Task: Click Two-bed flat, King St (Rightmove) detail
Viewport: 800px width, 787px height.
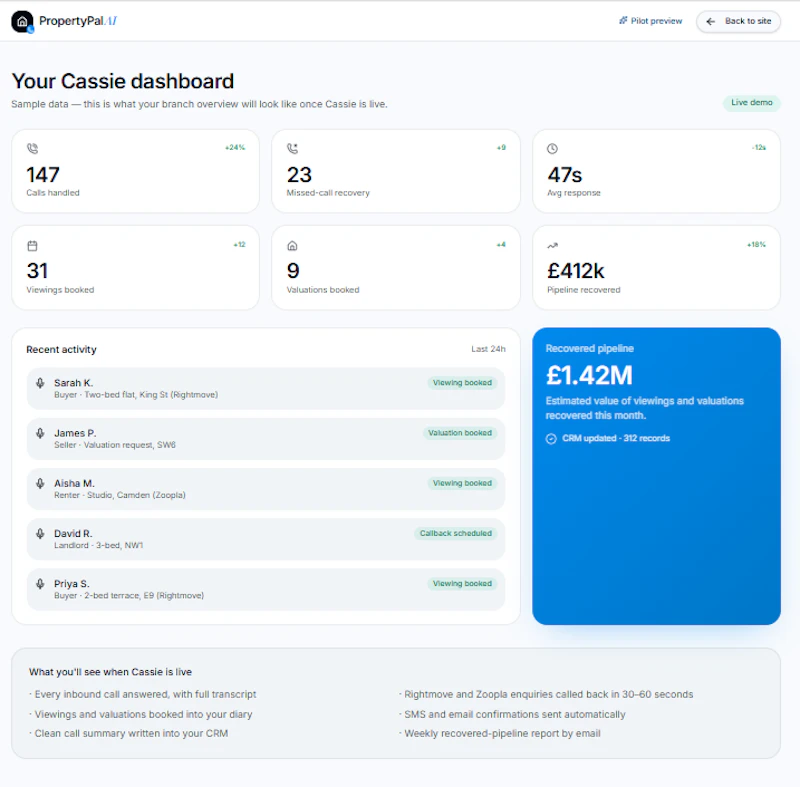Action: (x=151, y=395)
